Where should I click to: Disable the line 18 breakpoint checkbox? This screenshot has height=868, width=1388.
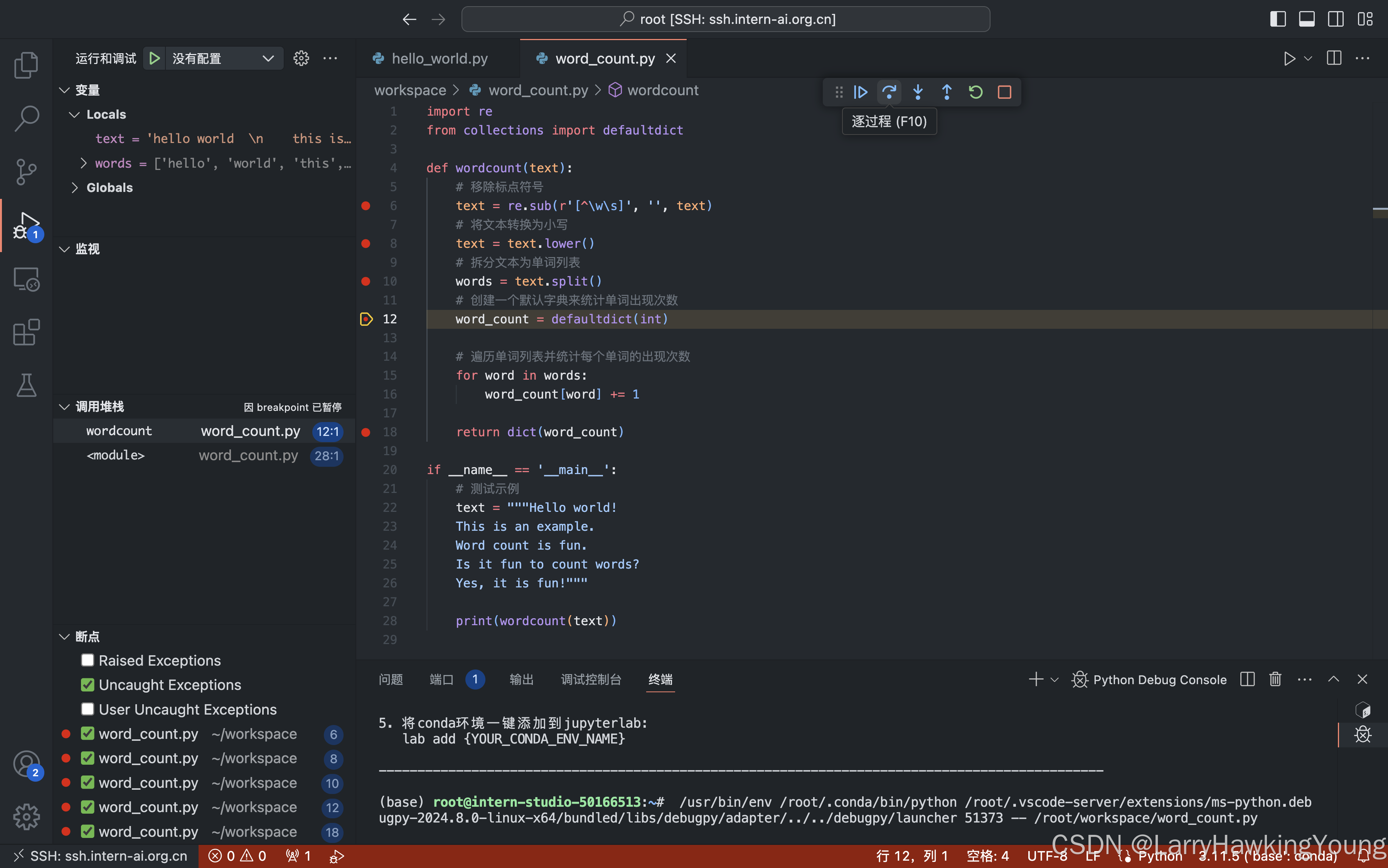click(87, 831)
